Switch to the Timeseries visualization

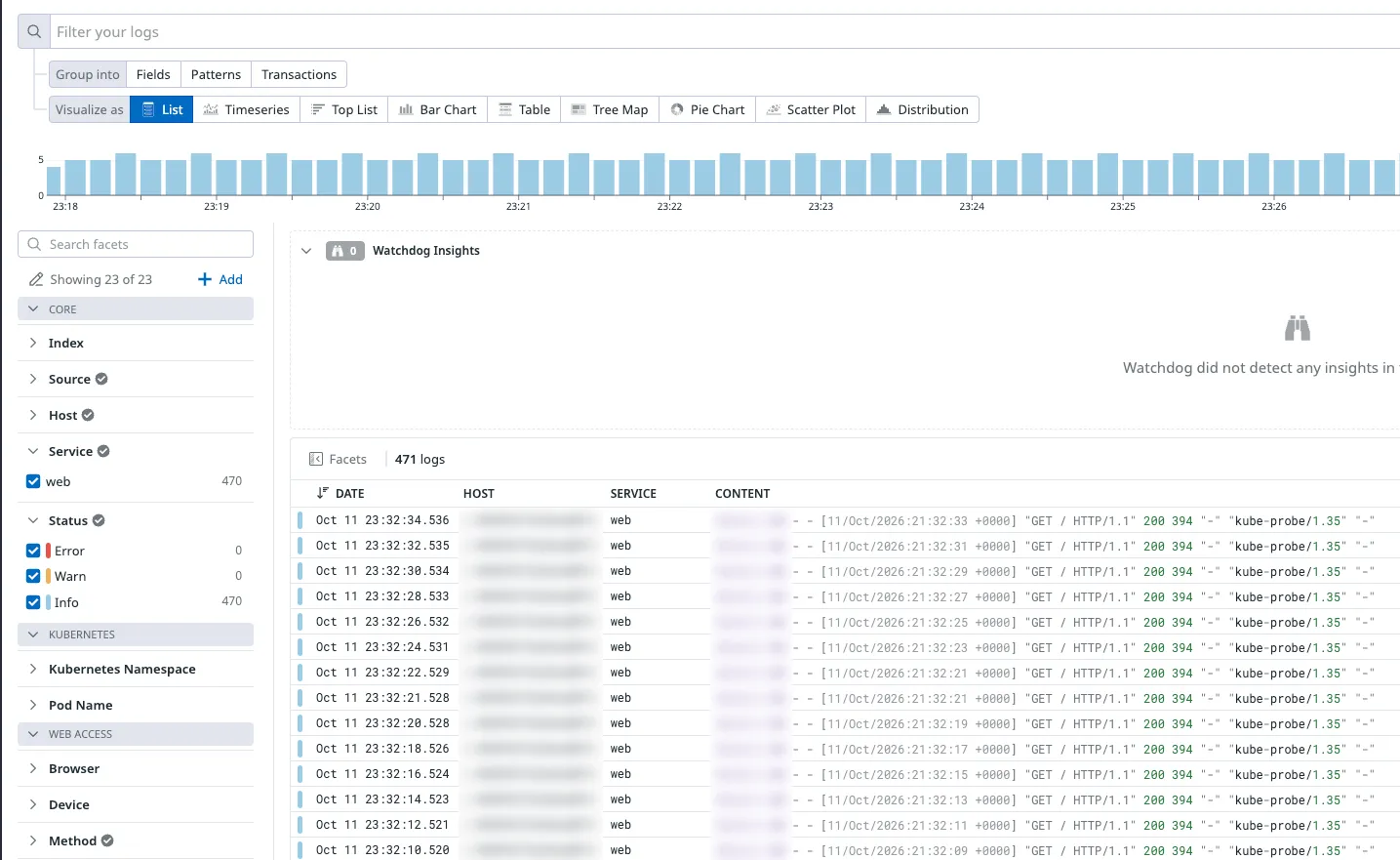click(x=247, y=109)
